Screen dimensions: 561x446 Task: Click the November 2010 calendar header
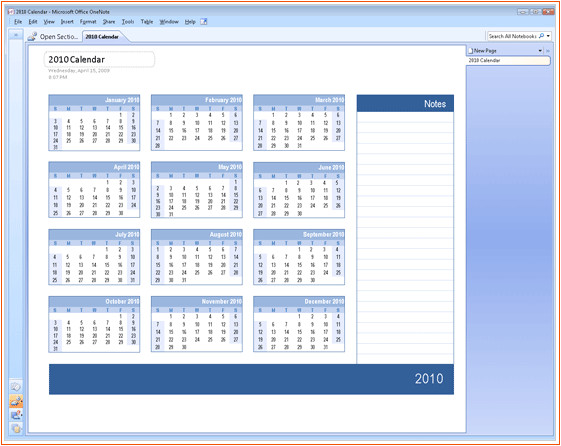[x=197, y=302]
